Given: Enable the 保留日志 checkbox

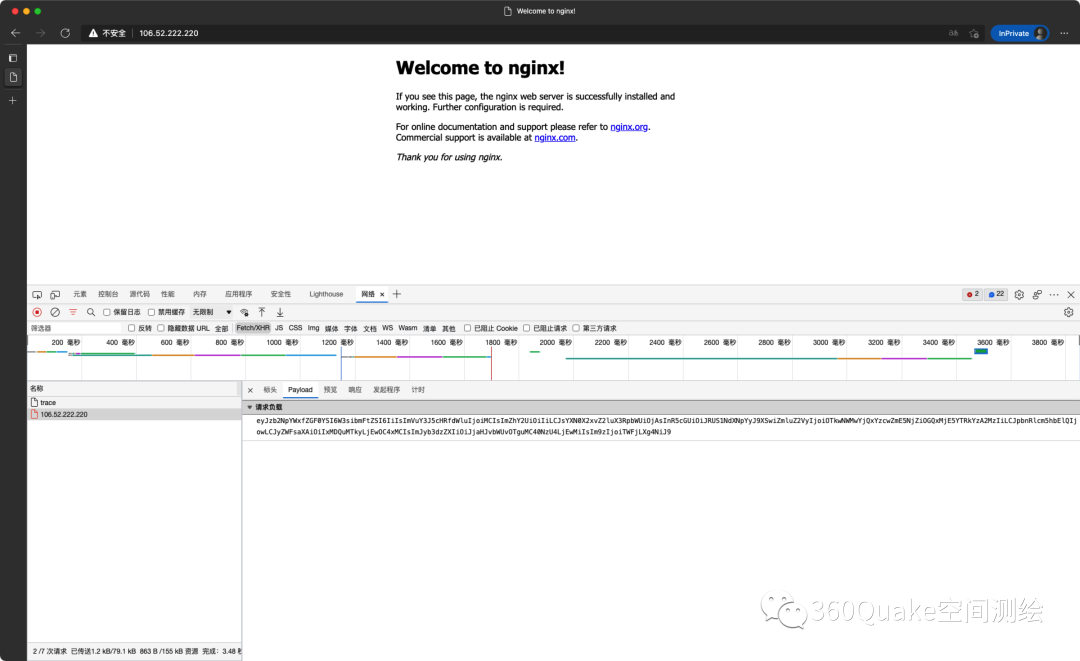Looking at the screenshot, I should click(107, 312).
